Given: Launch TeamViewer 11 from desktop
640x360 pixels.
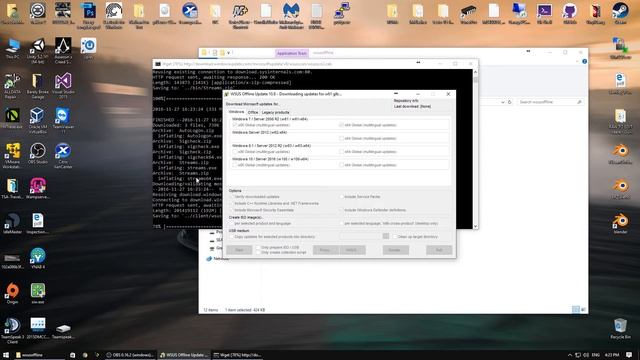Looking at the screenshot, I should click(x=63, y=121).
